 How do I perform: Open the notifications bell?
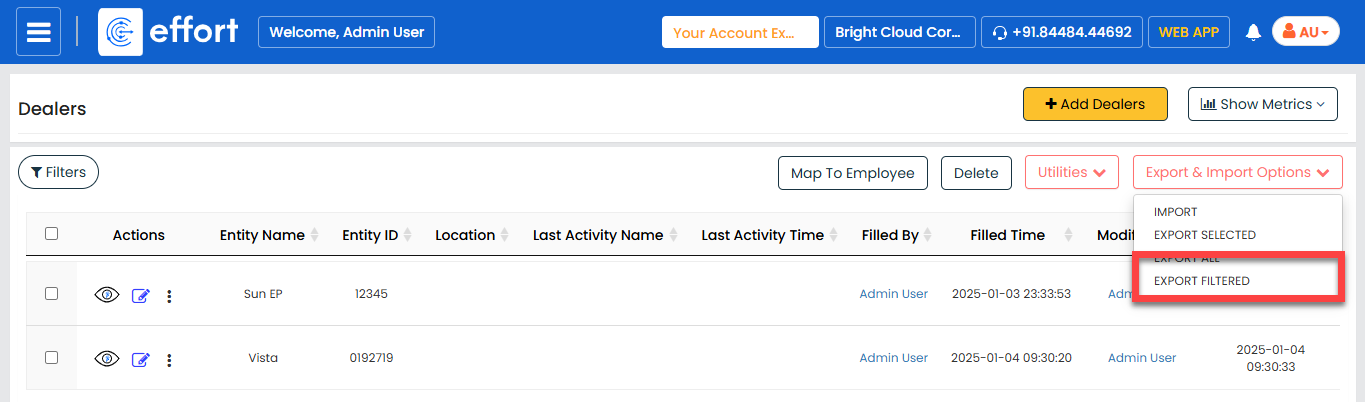coord(1253,32)
